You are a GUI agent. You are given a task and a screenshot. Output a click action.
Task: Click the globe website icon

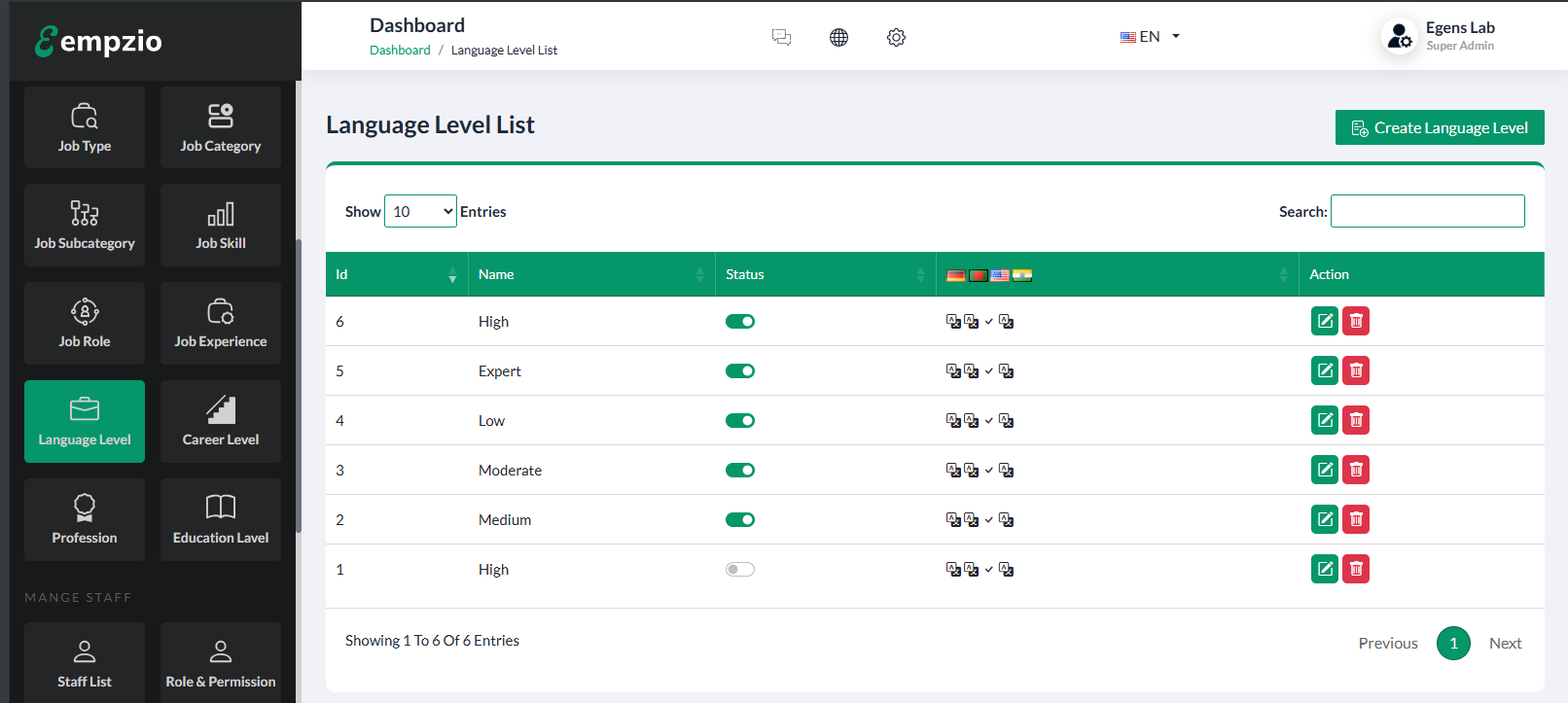click(838, 37)
